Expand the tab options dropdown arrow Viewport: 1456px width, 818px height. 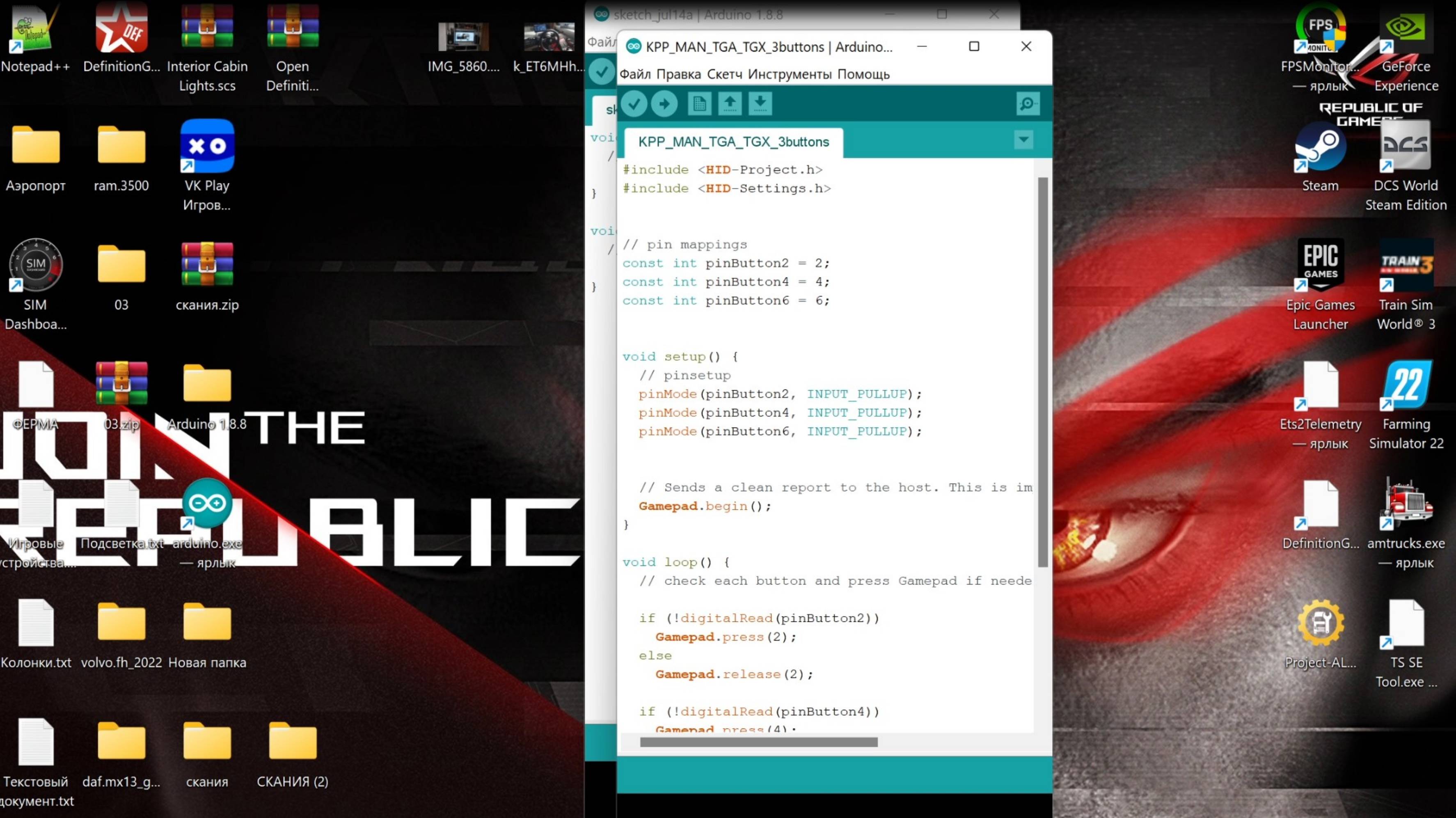pos(1023,140)
